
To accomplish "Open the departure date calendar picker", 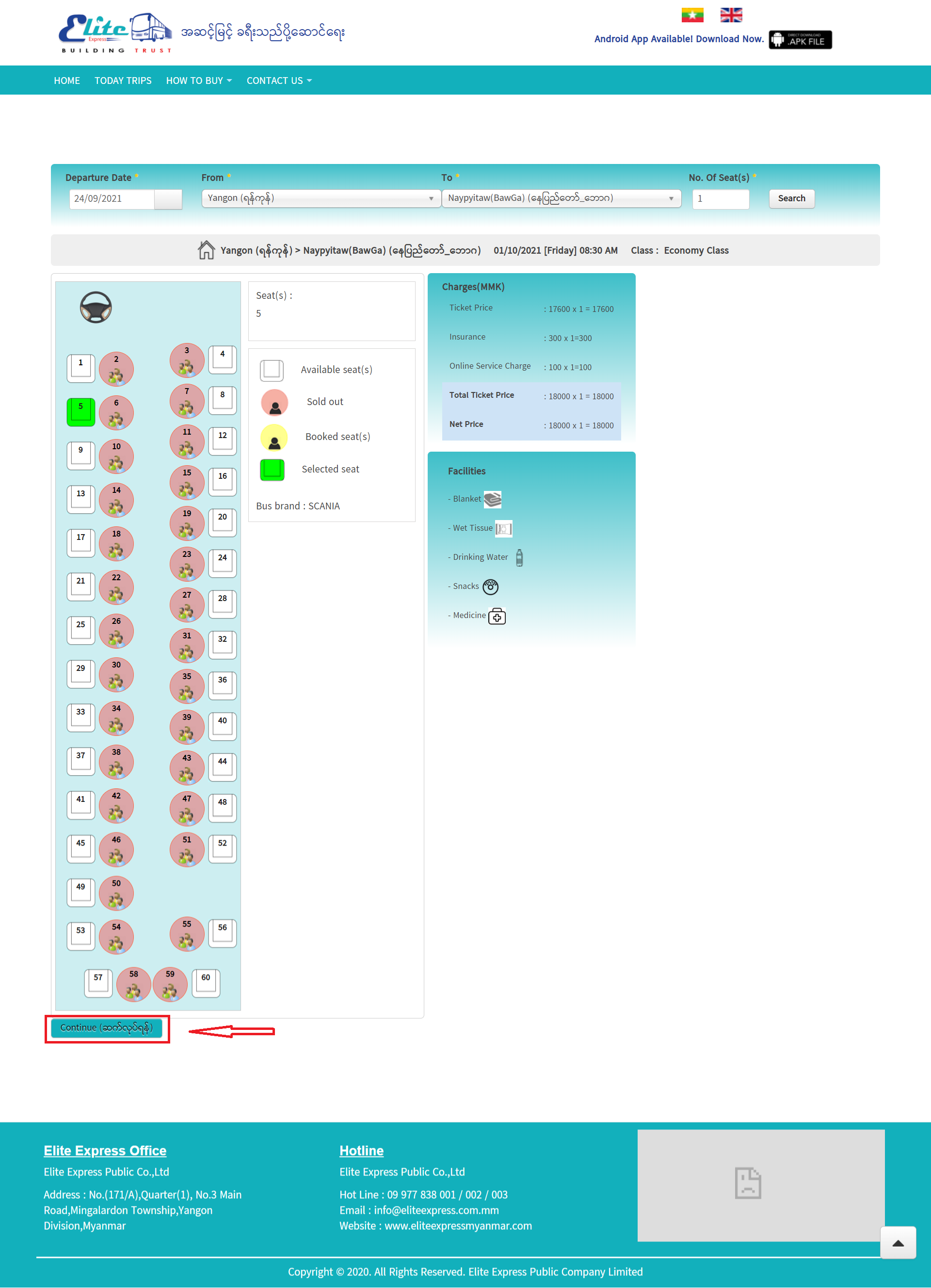I will [168, 199].
